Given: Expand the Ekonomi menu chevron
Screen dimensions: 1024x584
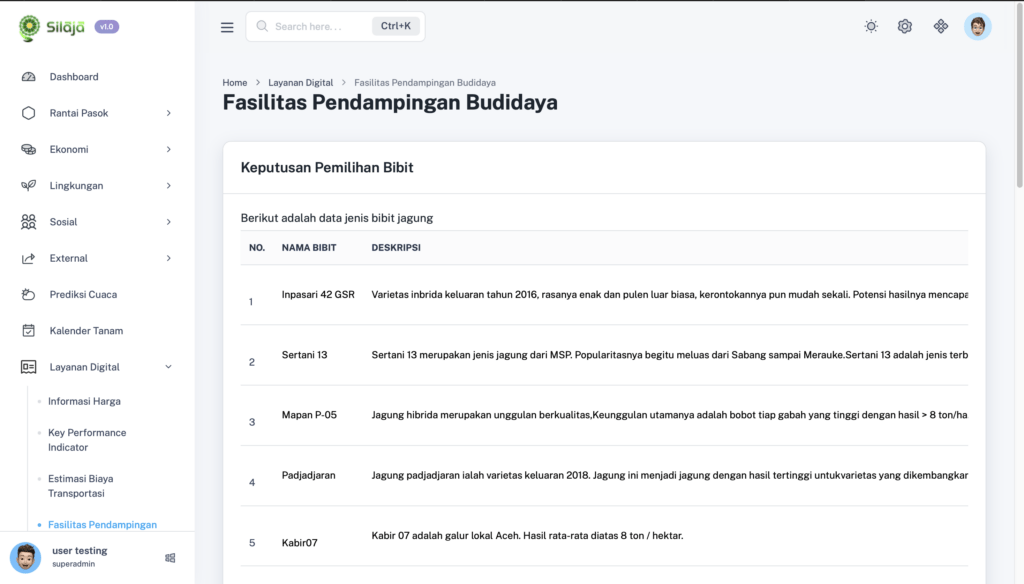Looking at the screenshot, I should pos(168,150).
